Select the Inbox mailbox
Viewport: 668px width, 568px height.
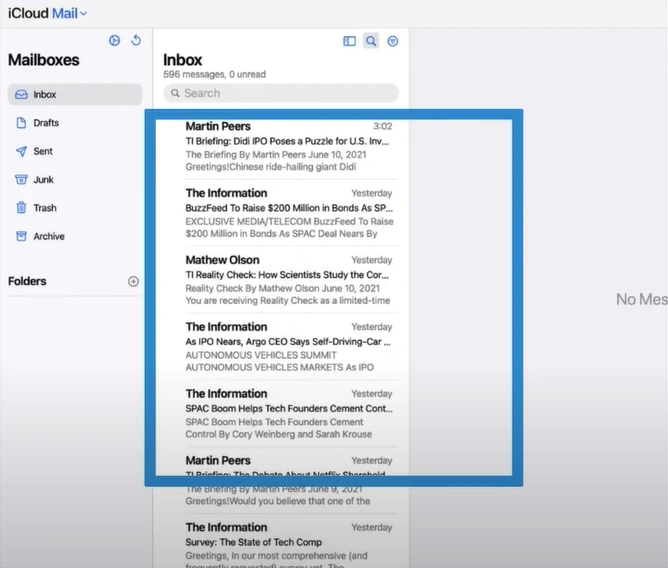point(75,94)
